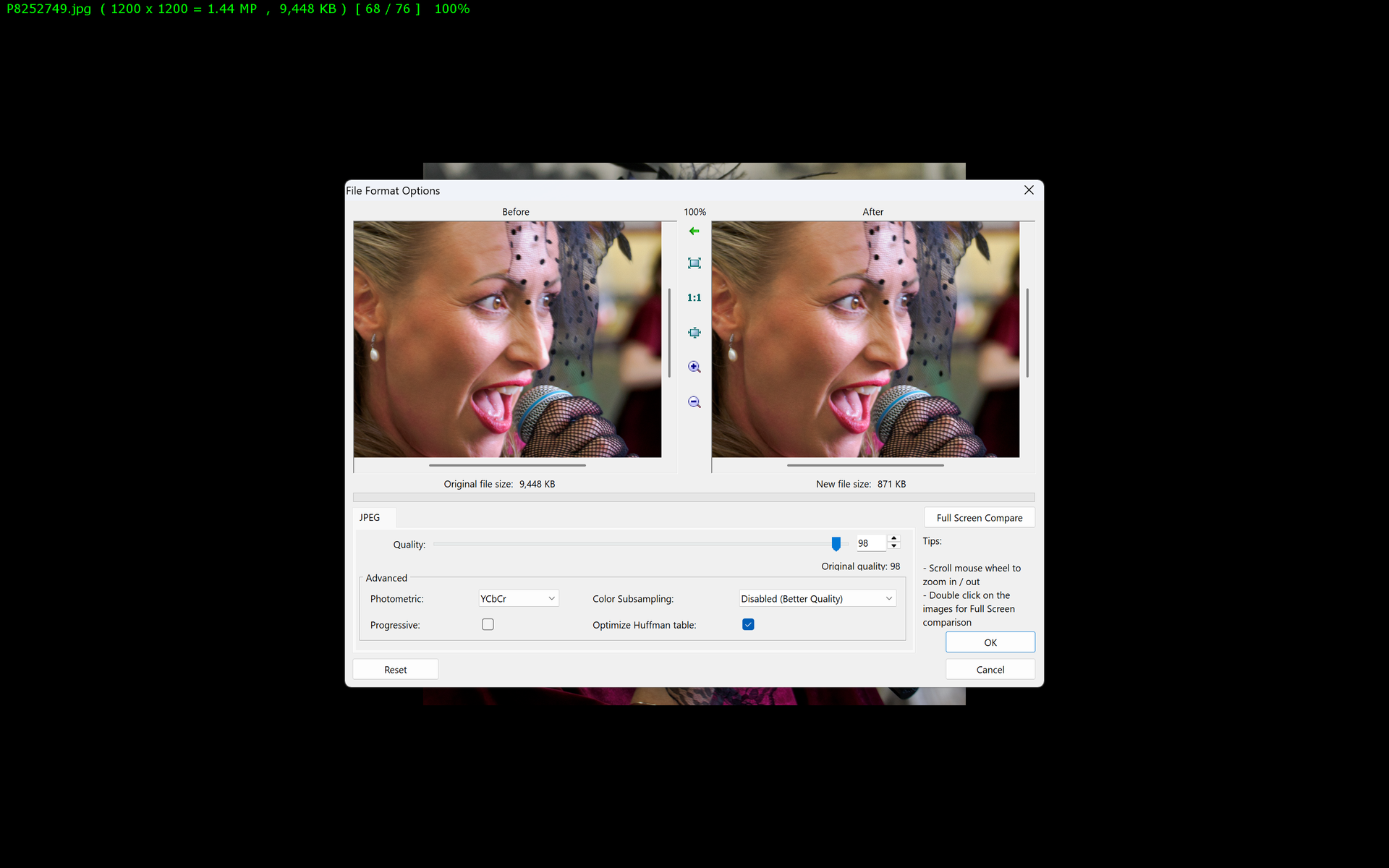Screen dimensions: 1389x868
Task: Open Full Screen Compare mode
Action: [979, 517]
